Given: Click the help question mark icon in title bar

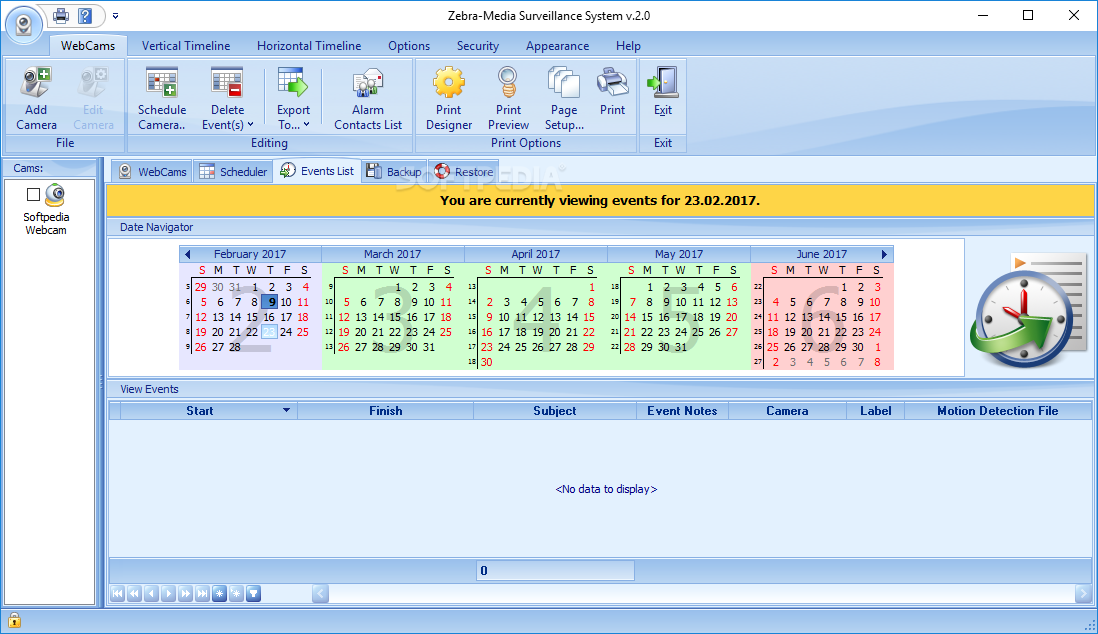Looking at the screenshot, I should tap(85, 15).
